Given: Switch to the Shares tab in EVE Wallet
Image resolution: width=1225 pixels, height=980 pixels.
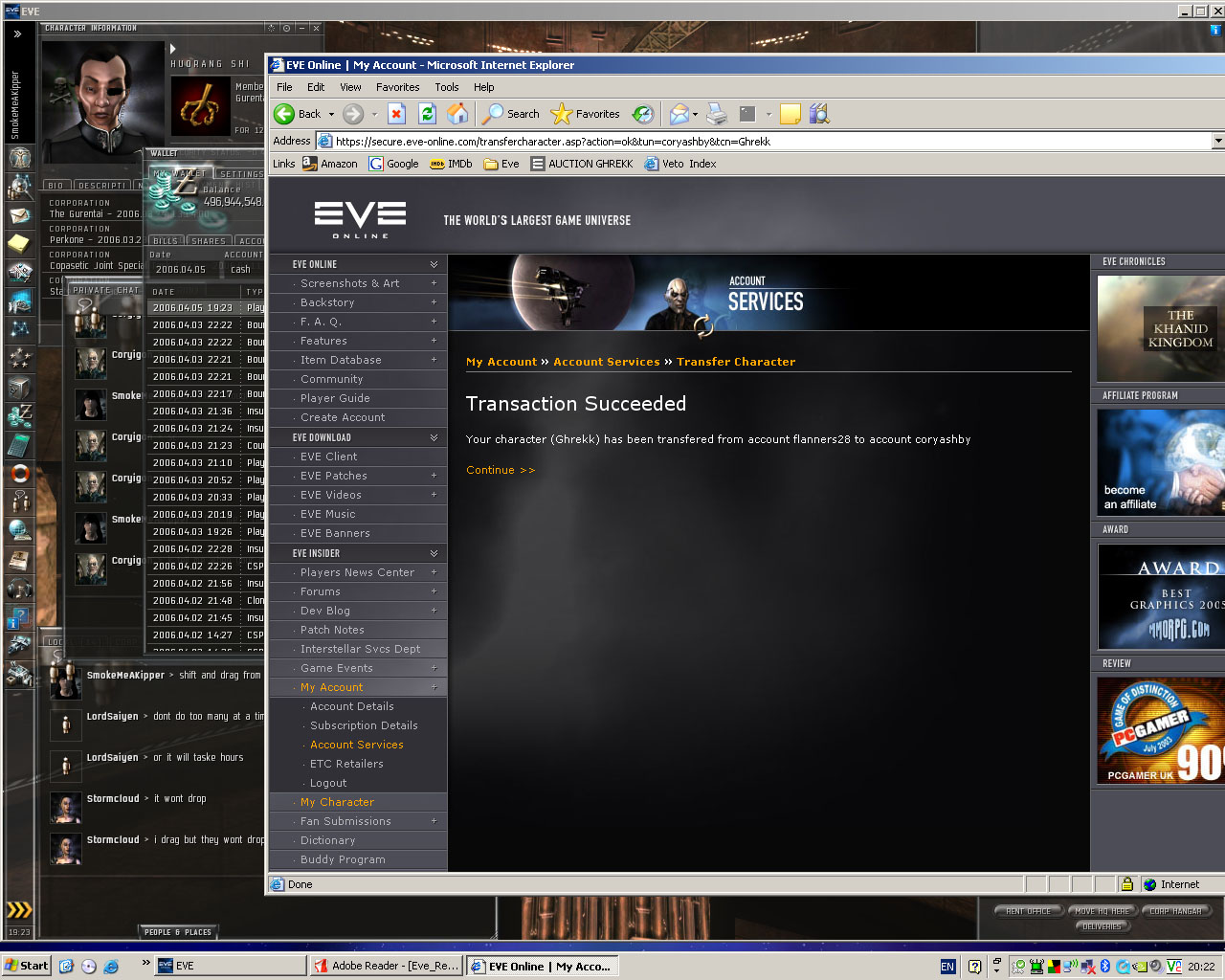Looking at the screenshot, I should click(x=209, y=241).
